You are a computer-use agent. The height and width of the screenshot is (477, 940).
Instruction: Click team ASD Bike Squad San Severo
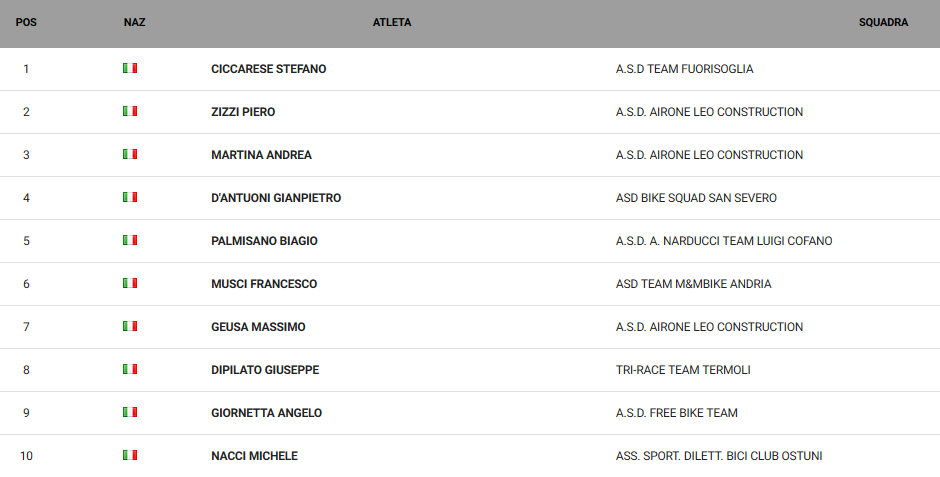click(x=696, y=198)
